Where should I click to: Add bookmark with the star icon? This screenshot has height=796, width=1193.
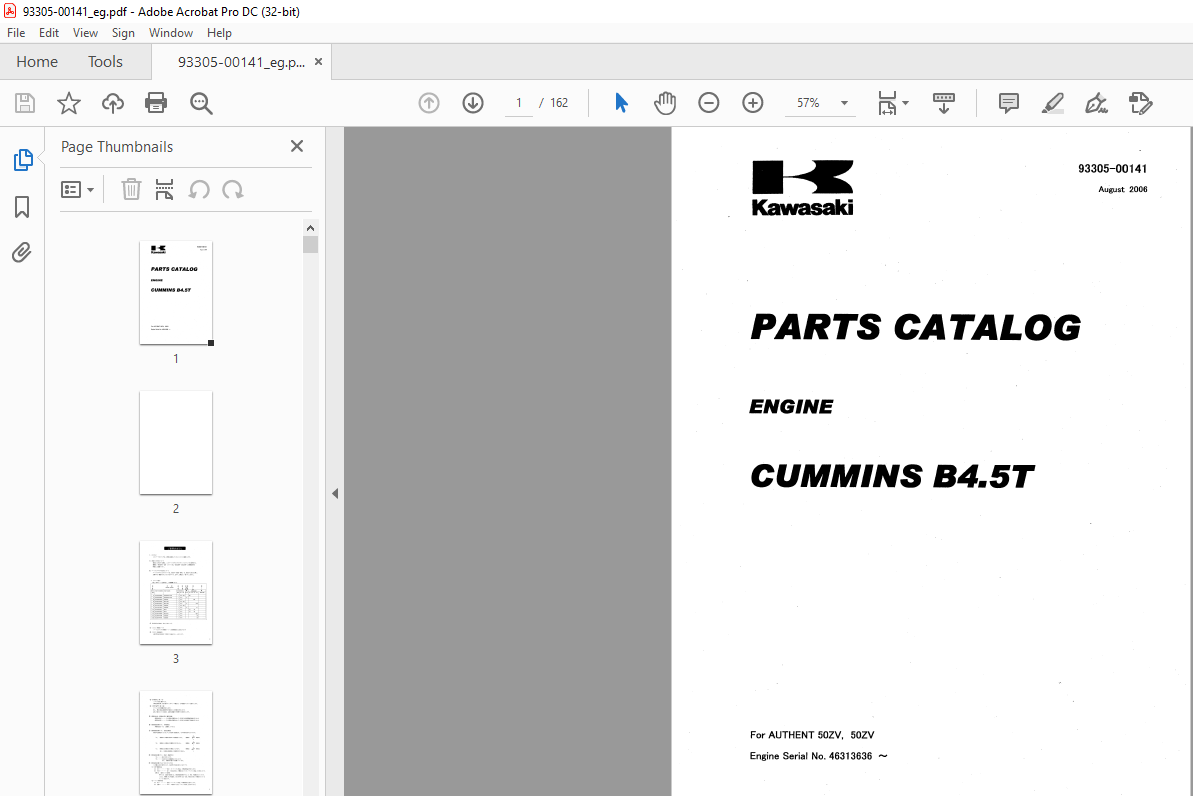[68, 103]
